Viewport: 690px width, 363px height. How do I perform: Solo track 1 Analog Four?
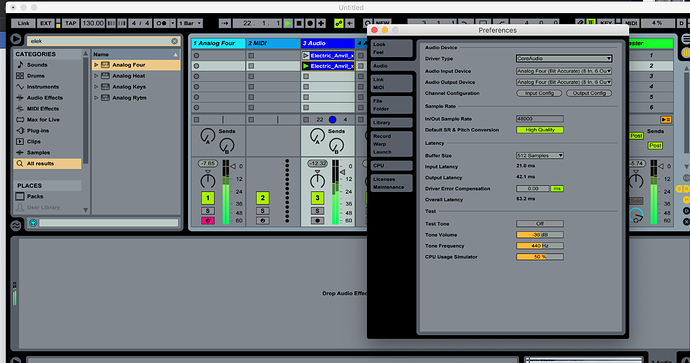pos(208,211)
